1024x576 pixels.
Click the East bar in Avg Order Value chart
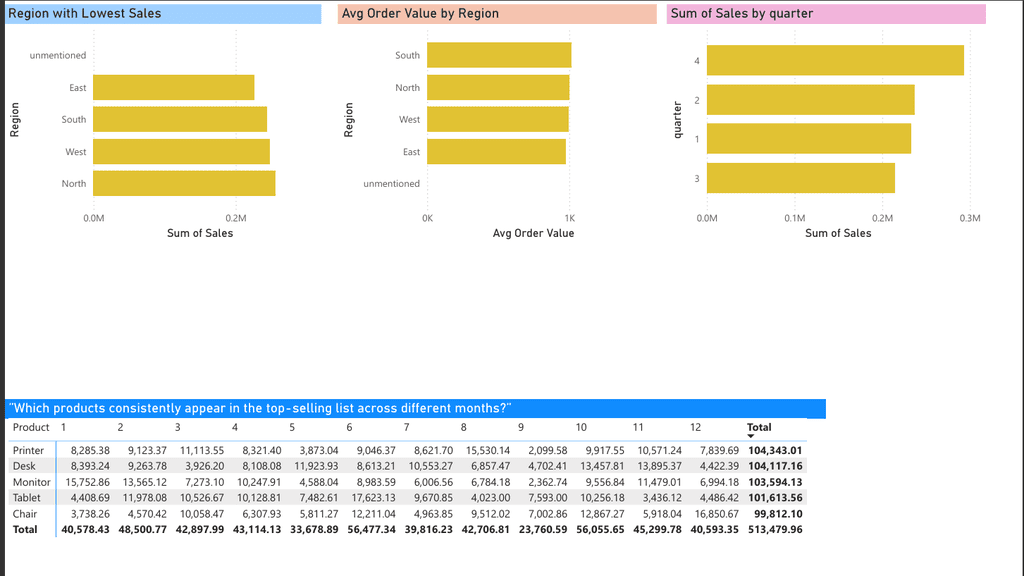(496, 152)
